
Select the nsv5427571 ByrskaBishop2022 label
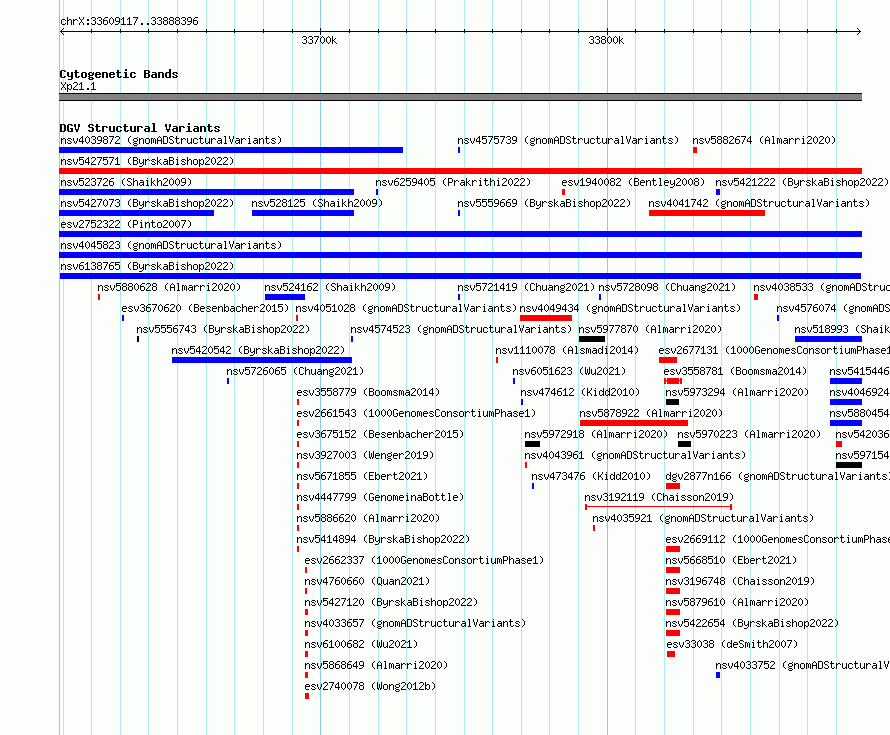[146, 161]
